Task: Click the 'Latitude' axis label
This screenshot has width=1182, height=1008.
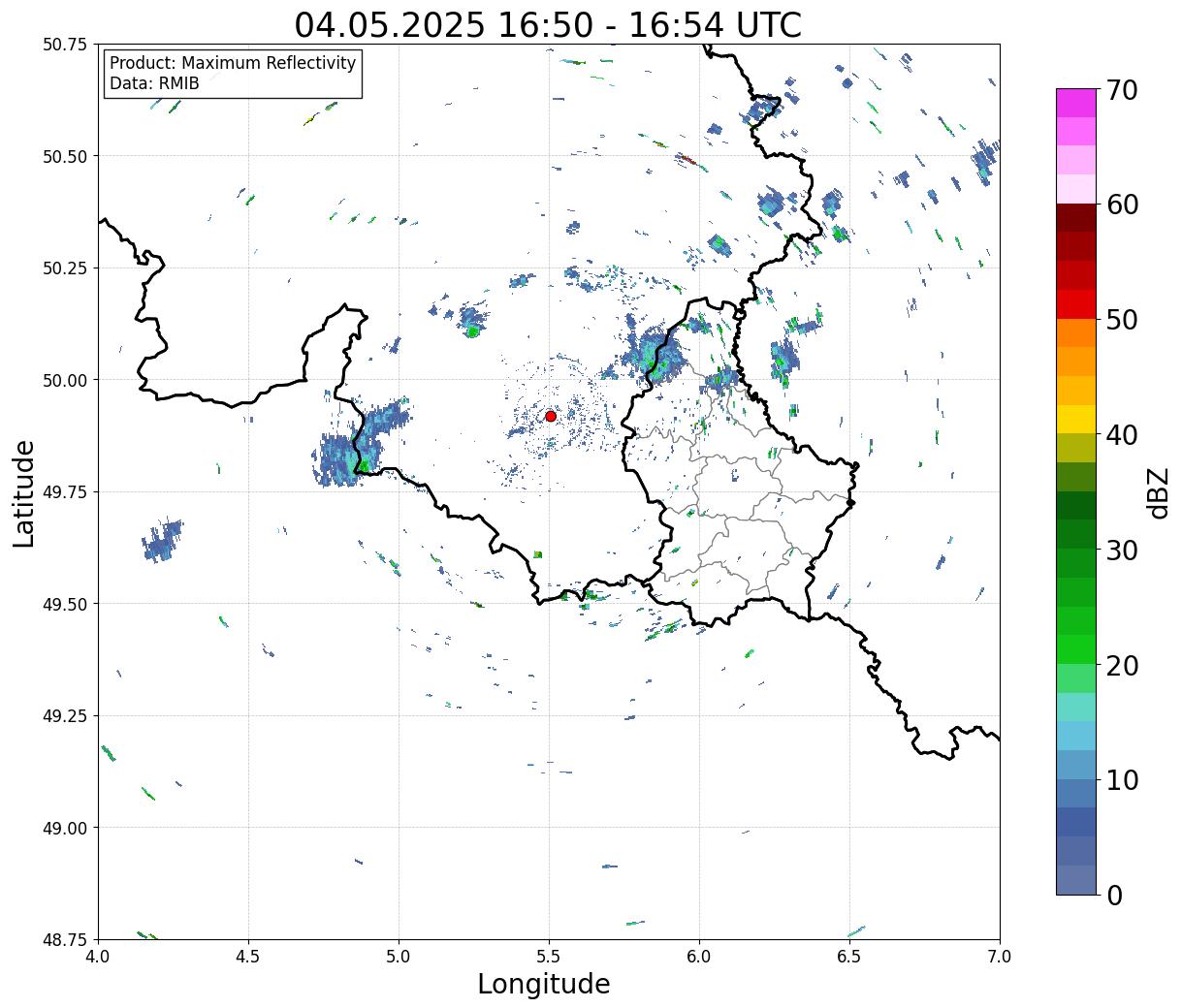Action: click(24, 493)
